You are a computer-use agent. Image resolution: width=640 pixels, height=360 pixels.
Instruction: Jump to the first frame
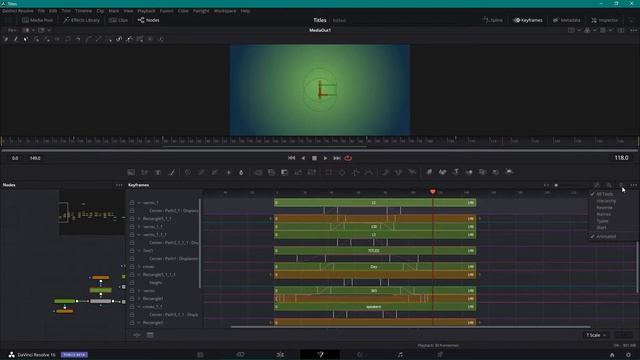click(291, 158)
